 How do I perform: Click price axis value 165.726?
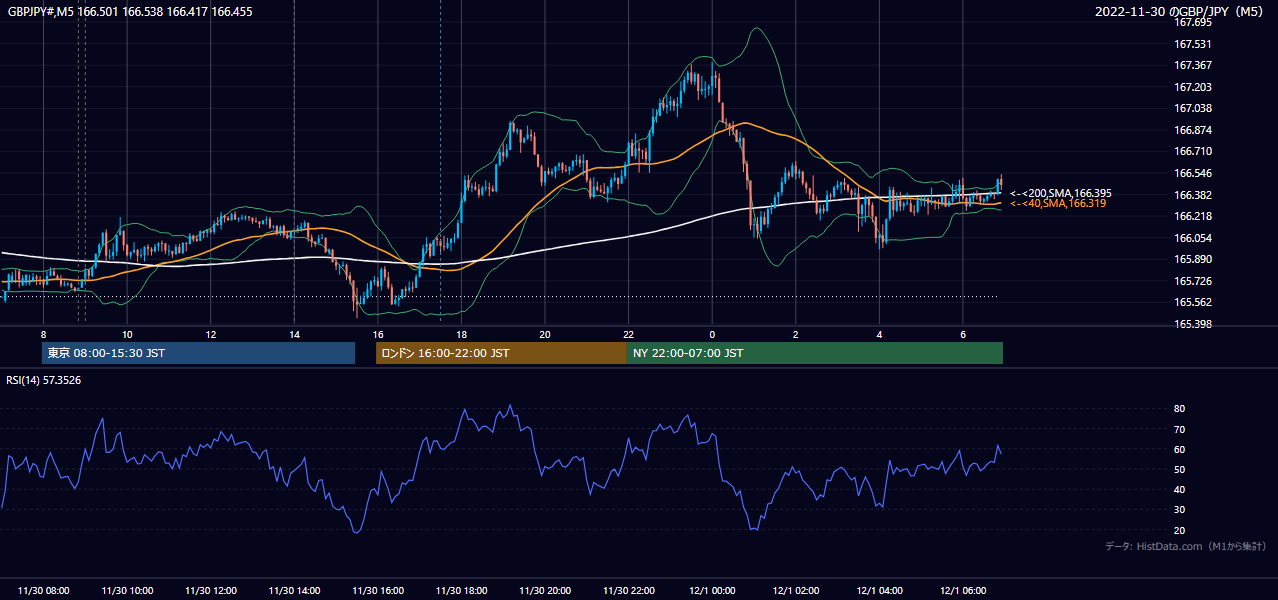(1191, 281)
